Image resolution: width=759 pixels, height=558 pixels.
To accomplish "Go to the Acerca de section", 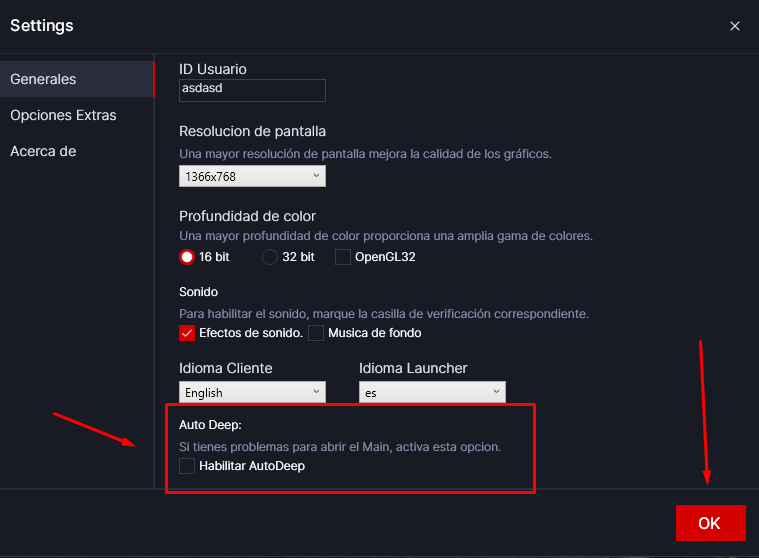I will 43,151.
